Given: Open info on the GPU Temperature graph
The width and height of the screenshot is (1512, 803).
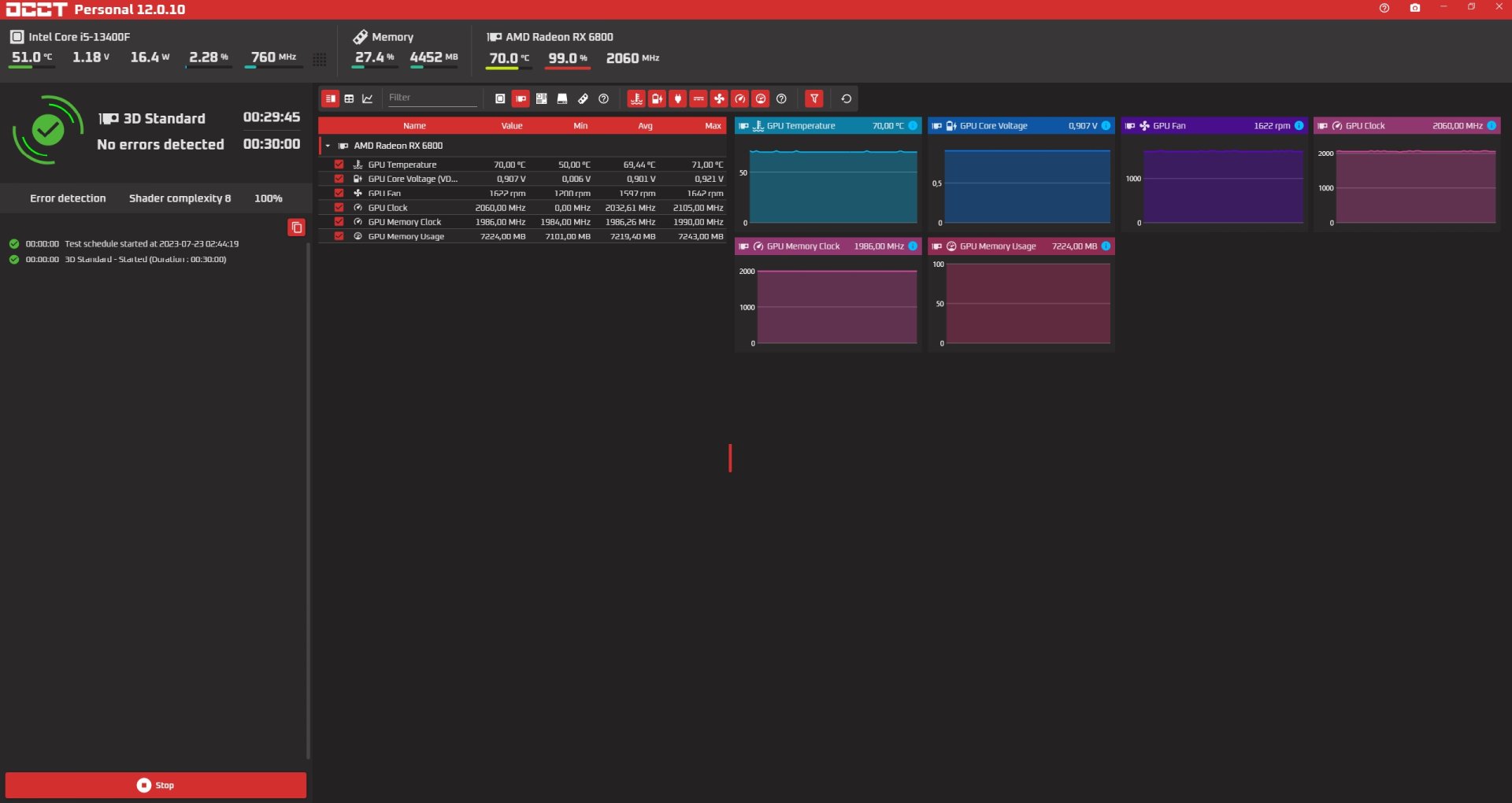Looking at the screenshot, I should click(913, 126).
